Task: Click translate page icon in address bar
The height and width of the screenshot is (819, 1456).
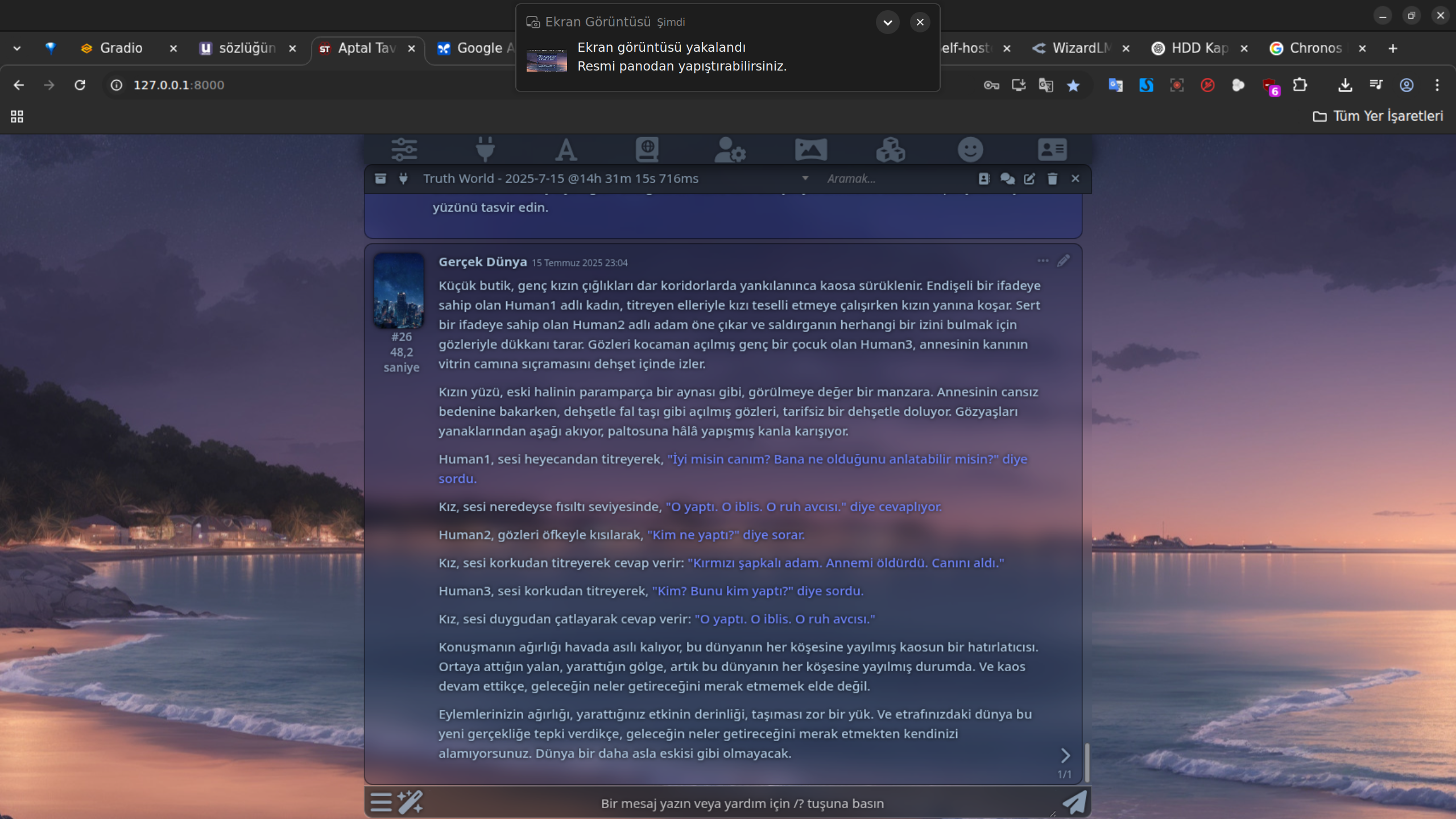Action: point(1046,85)
